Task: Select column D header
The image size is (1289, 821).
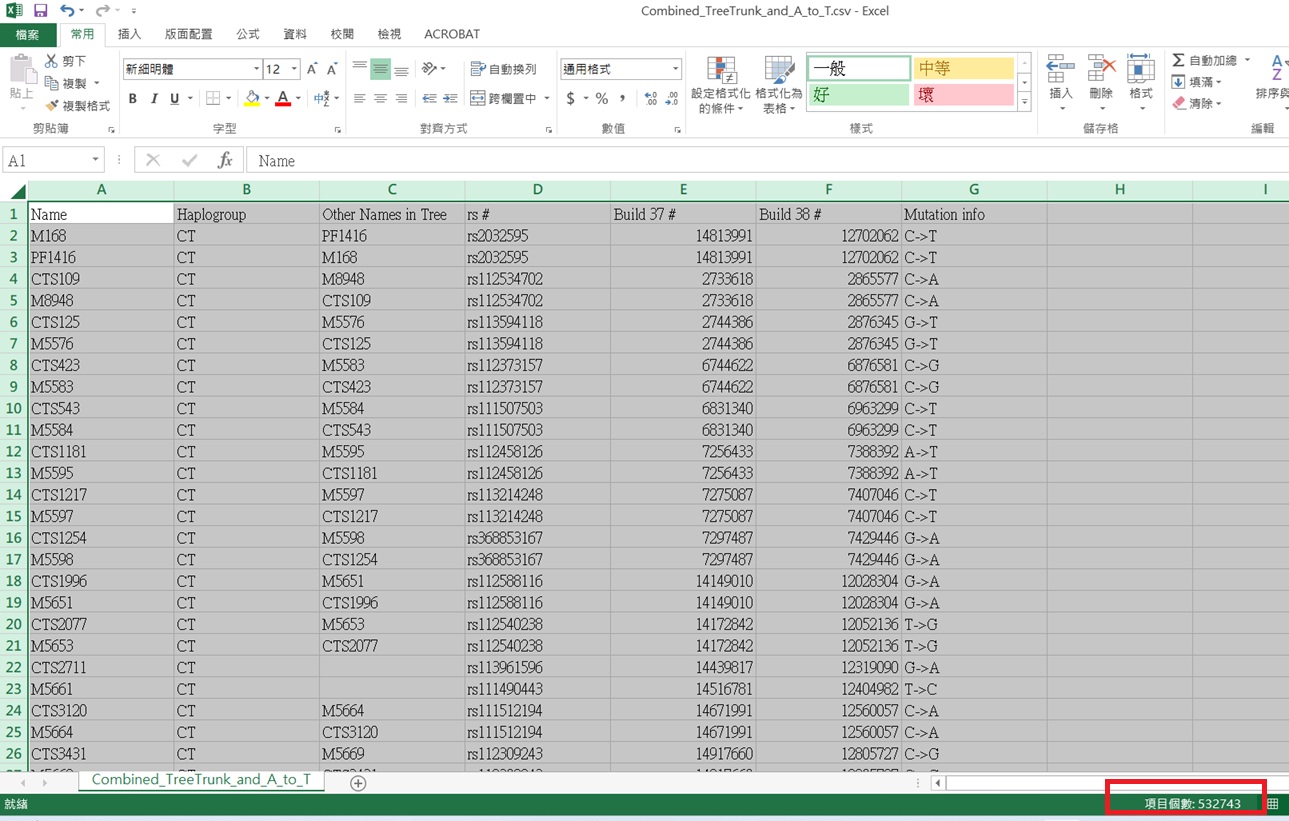Action: 538,190
